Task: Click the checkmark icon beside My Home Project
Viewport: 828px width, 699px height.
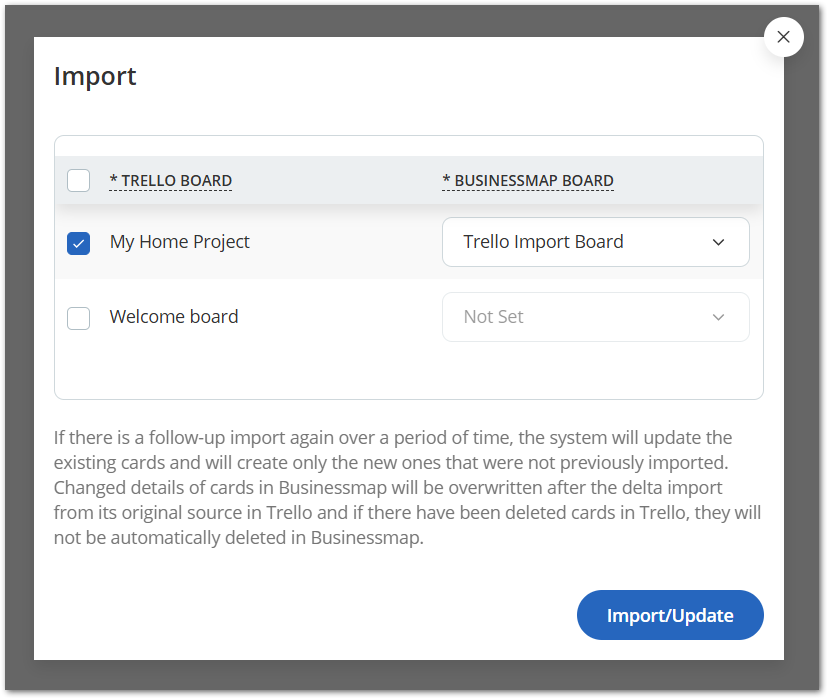Action: pos(78,243)
